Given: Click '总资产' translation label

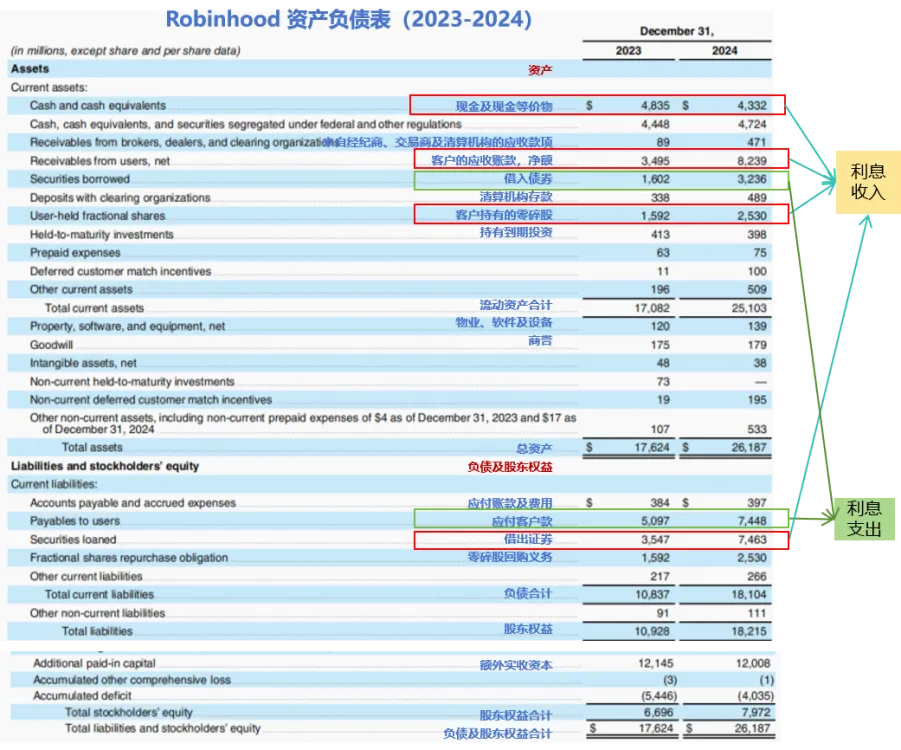Looking at the screenshot, I should pos(534,449).
